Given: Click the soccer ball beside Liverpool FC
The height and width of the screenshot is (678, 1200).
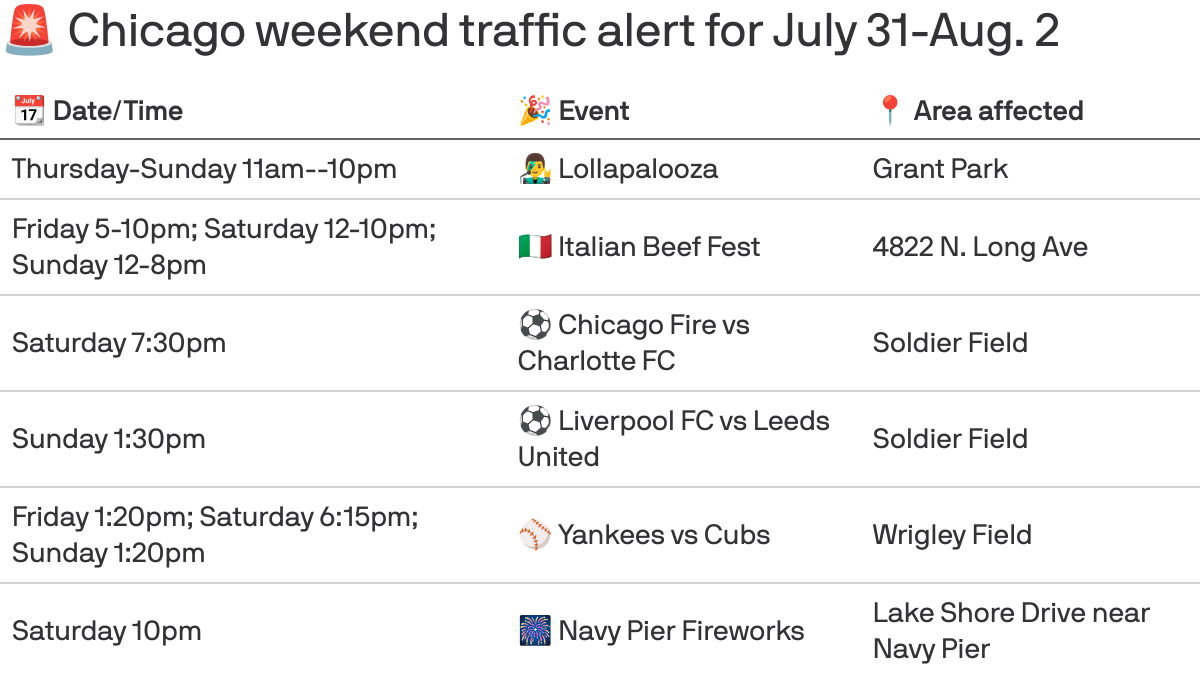Looking at the screenshot, I should 535,420.
